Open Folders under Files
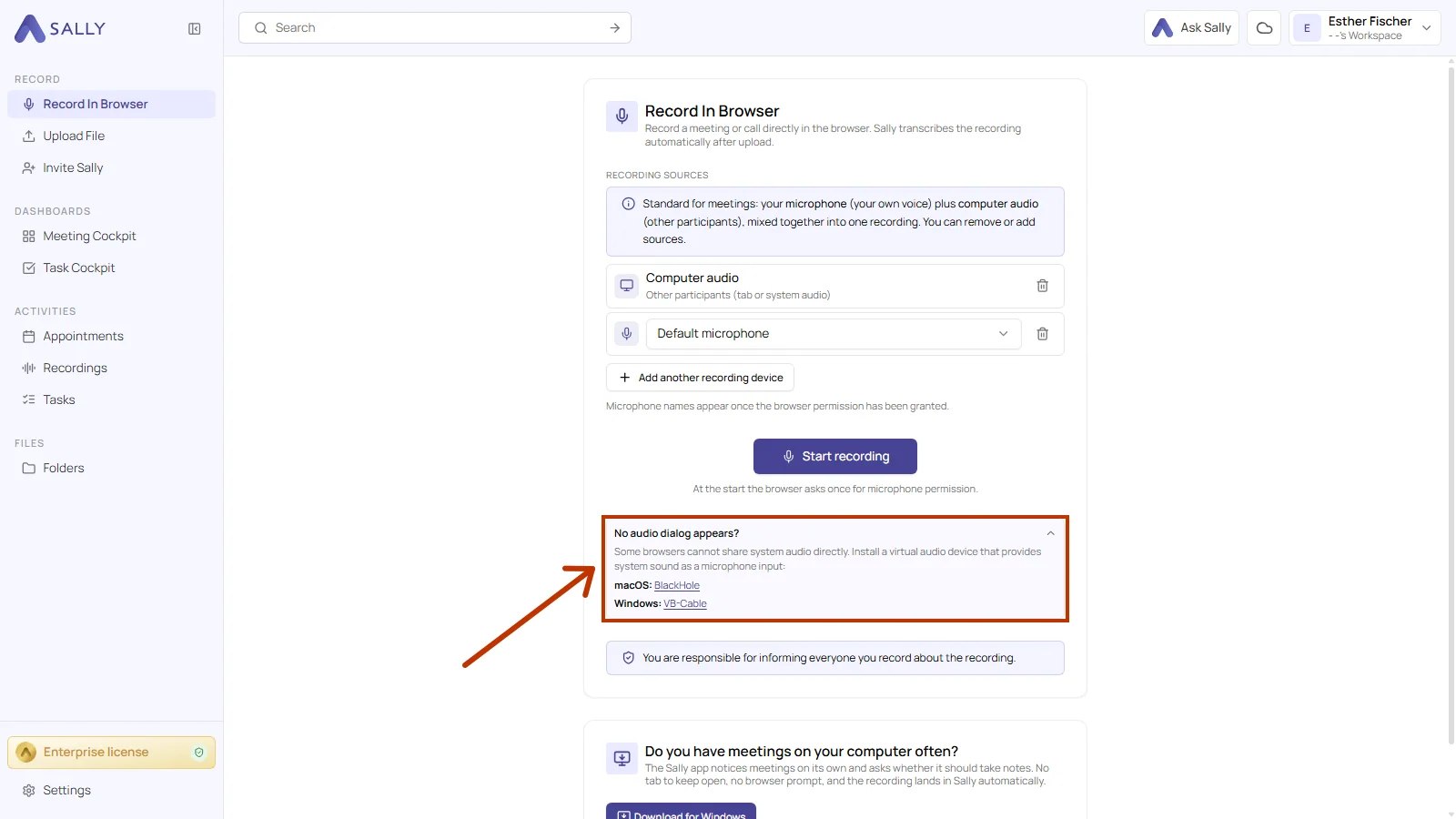Image resolution: width=1456 pixels, height=819 pixels. [x=111, y=469]
